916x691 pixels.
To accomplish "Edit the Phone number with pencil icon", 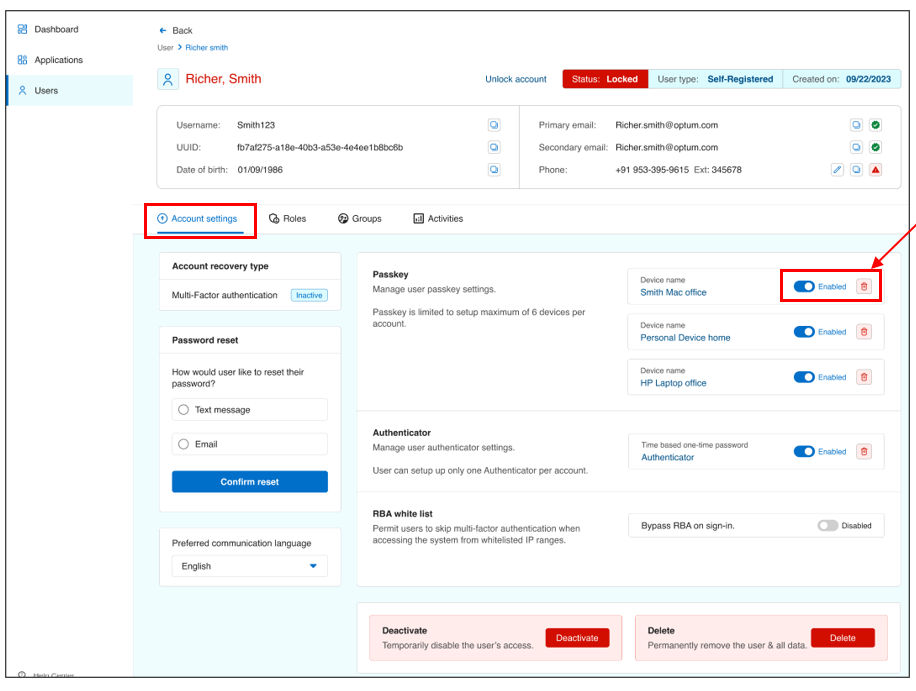I will click(837, 169).
